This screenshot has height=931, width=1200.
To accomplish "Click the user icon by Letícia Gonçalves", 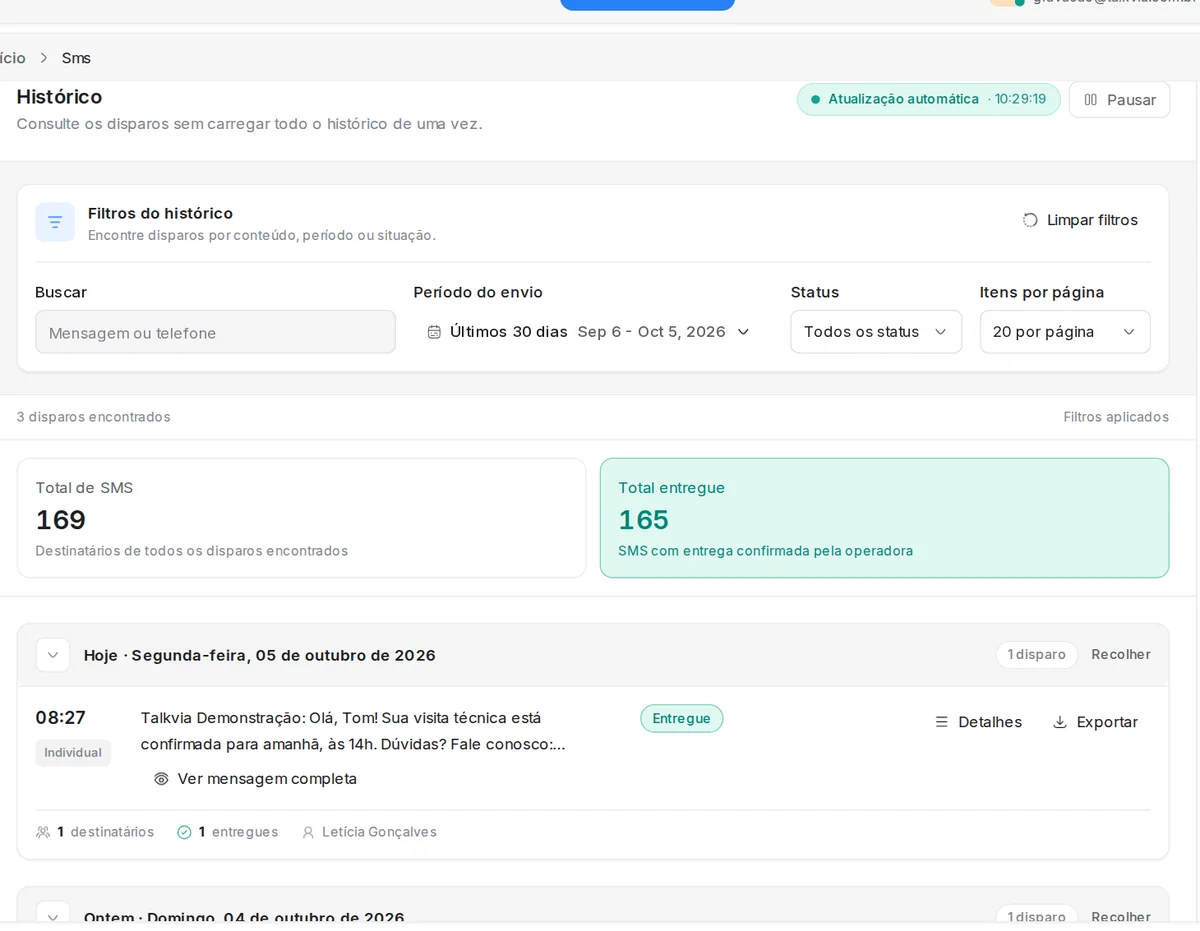I will point(308,832).
